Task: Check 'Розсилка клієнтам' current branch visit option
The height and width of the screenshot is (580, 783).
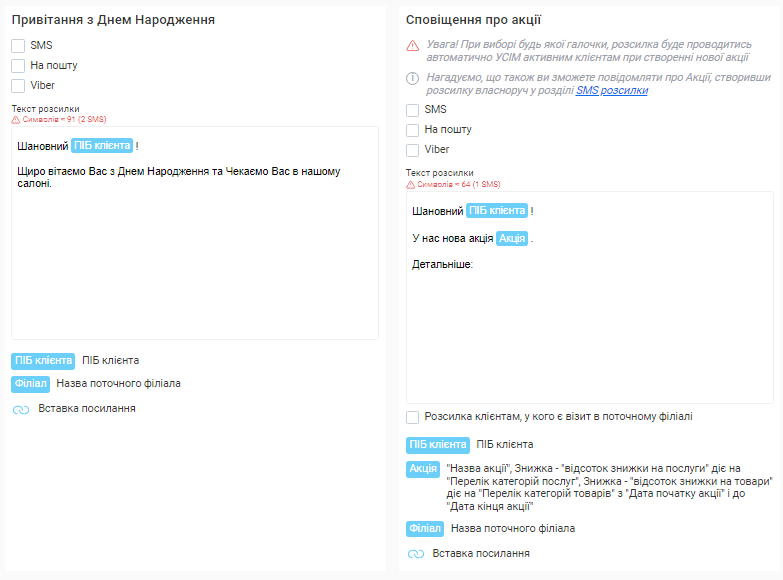Action: (413, 417)
